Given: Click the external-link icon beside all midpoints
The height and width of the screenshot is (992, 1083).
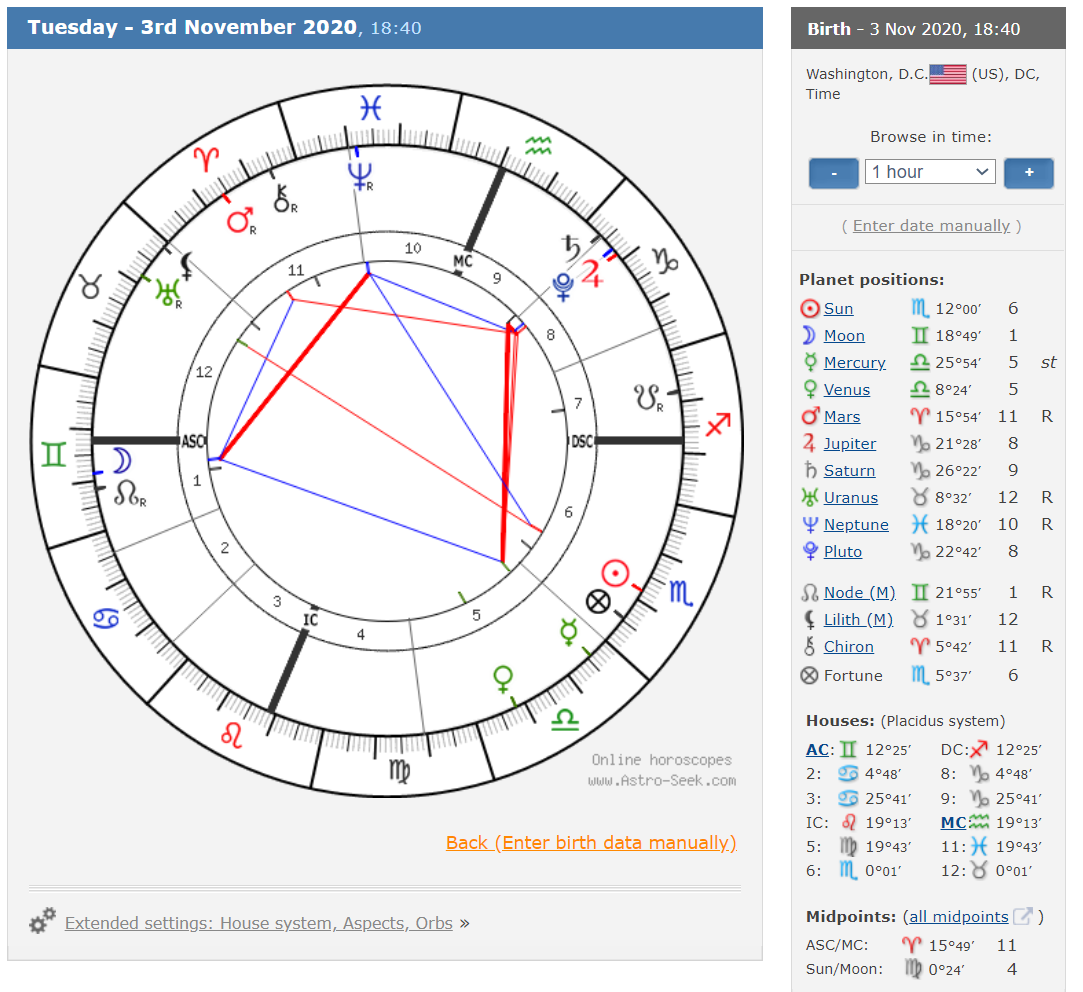Looking at the screenshot, I should pos(1023,916).
